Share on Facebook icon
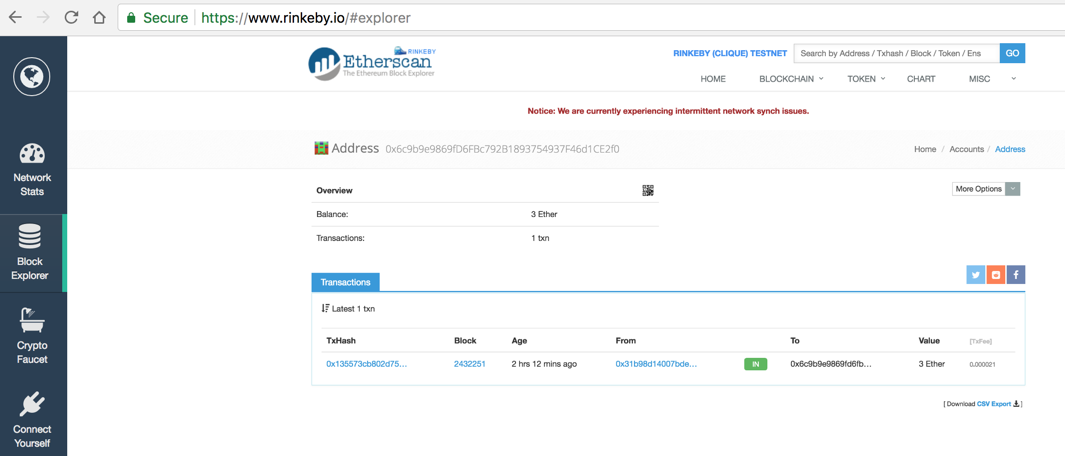 (1015, 275)
